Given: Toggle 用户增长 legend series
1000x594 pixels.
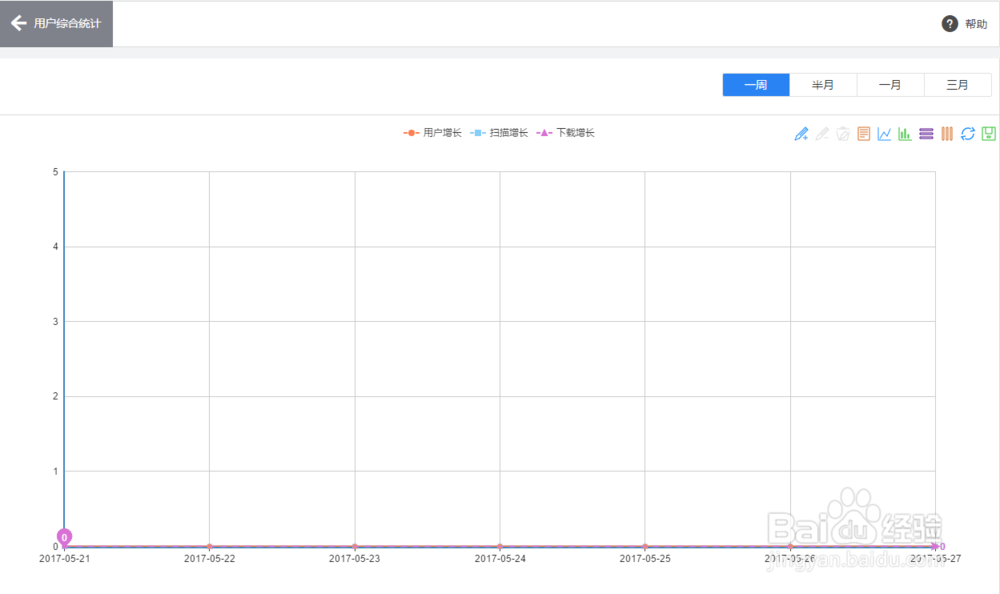Looking at the screenshot, I should click(x=433, y=133).
